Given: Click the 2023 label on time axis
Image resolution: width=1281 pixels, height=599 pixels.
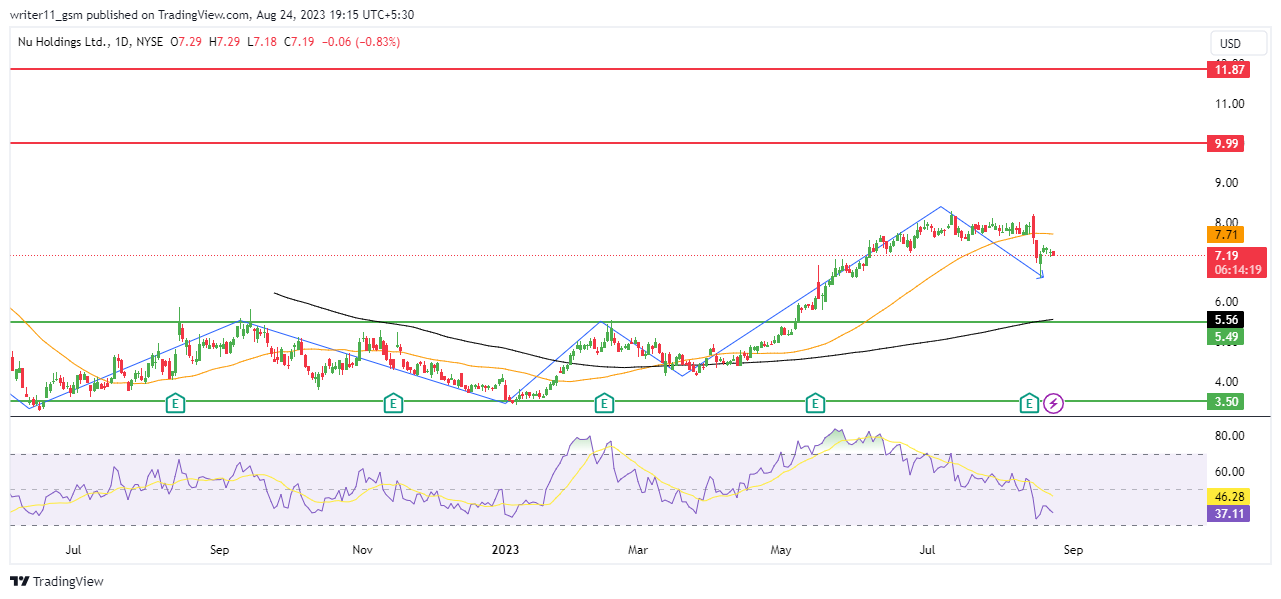Looking at the screenshot, I should click(x=505, y=549).
